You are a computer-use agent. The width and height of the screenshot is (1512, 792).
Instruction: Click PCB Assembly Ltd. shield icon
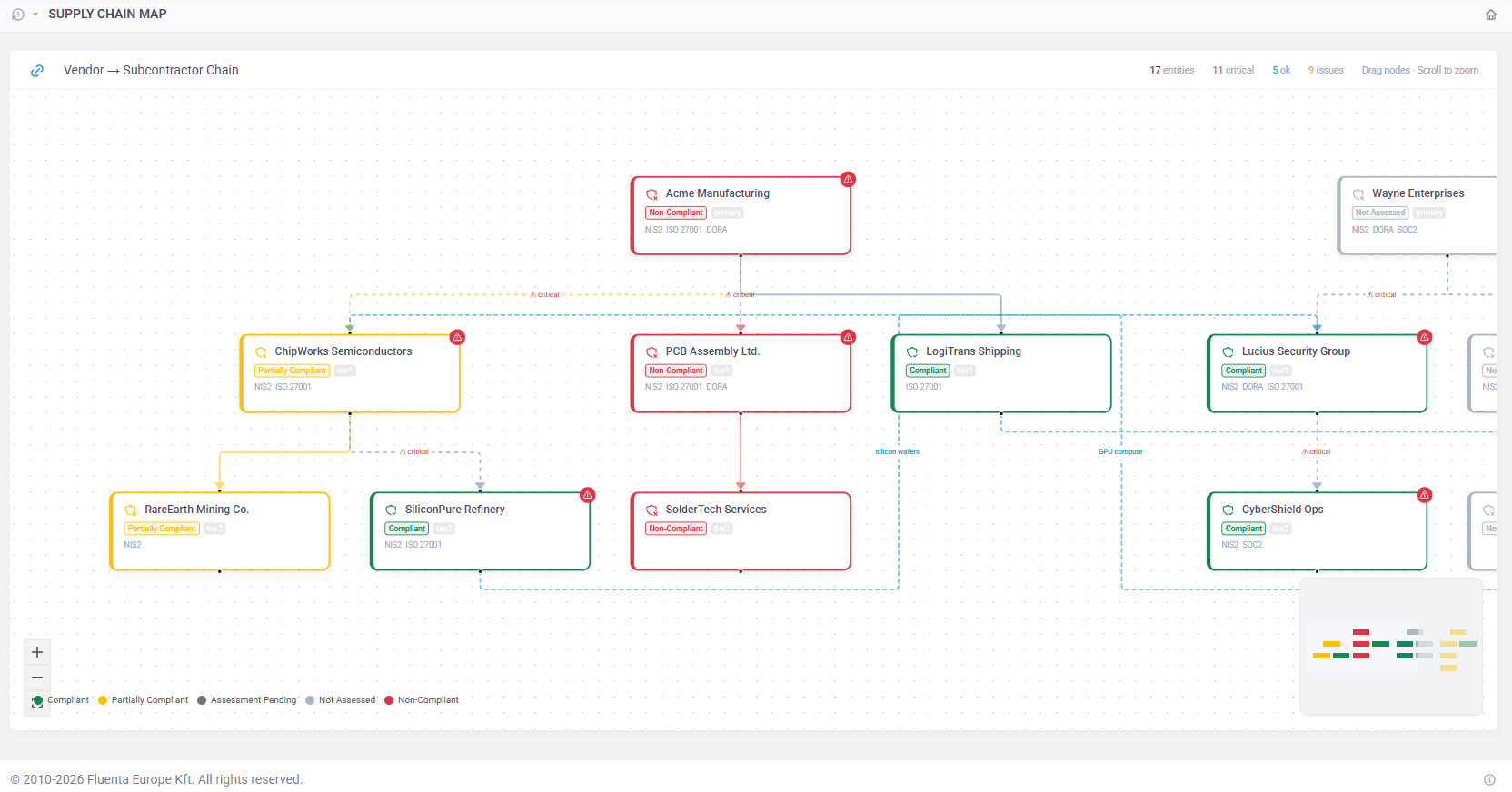pyautogui.click(x=652, y=352)
